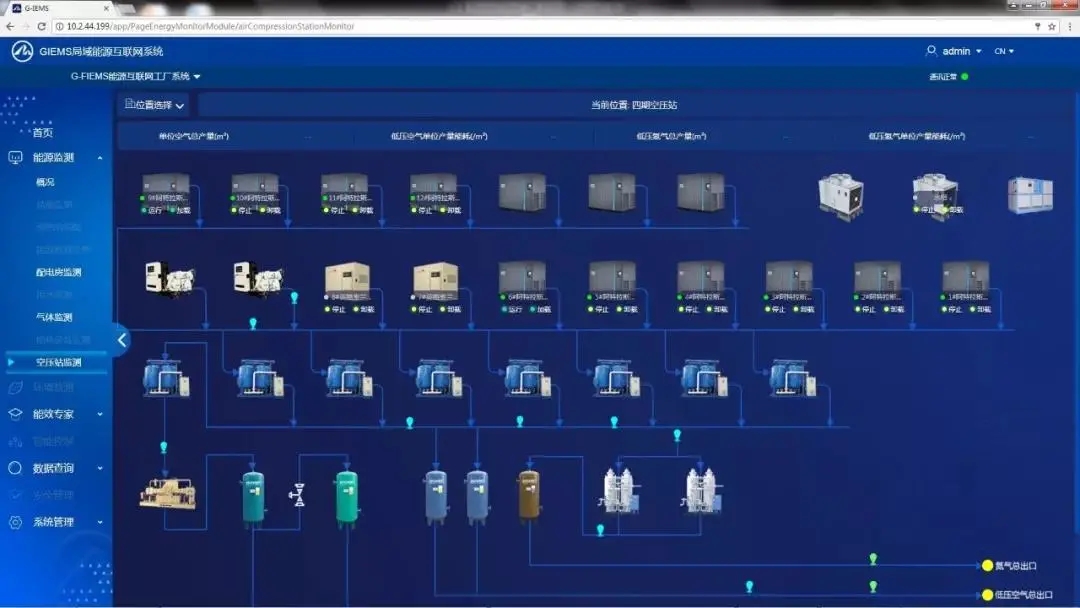Open the yellow chiller unit at bottom left

click(167, 493)
